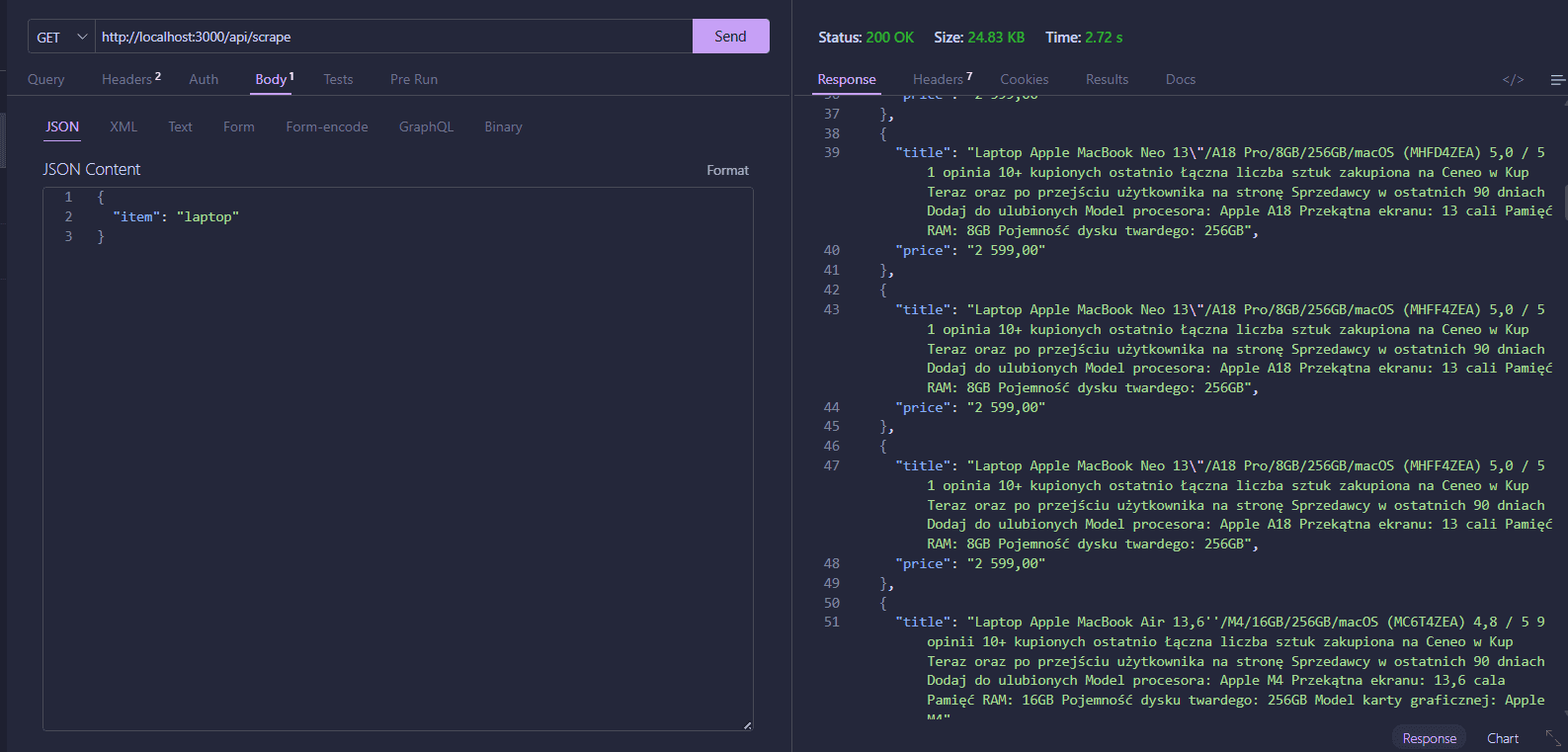Select the Form body type
This screenshot has width=1568, height=752.
coord(238,126)
